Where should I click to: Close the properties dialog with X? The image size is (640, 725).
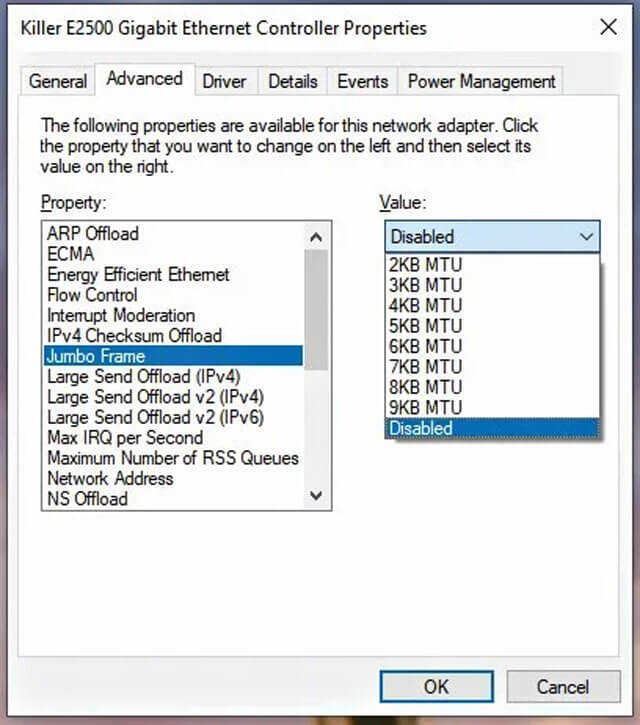[609, 27]
